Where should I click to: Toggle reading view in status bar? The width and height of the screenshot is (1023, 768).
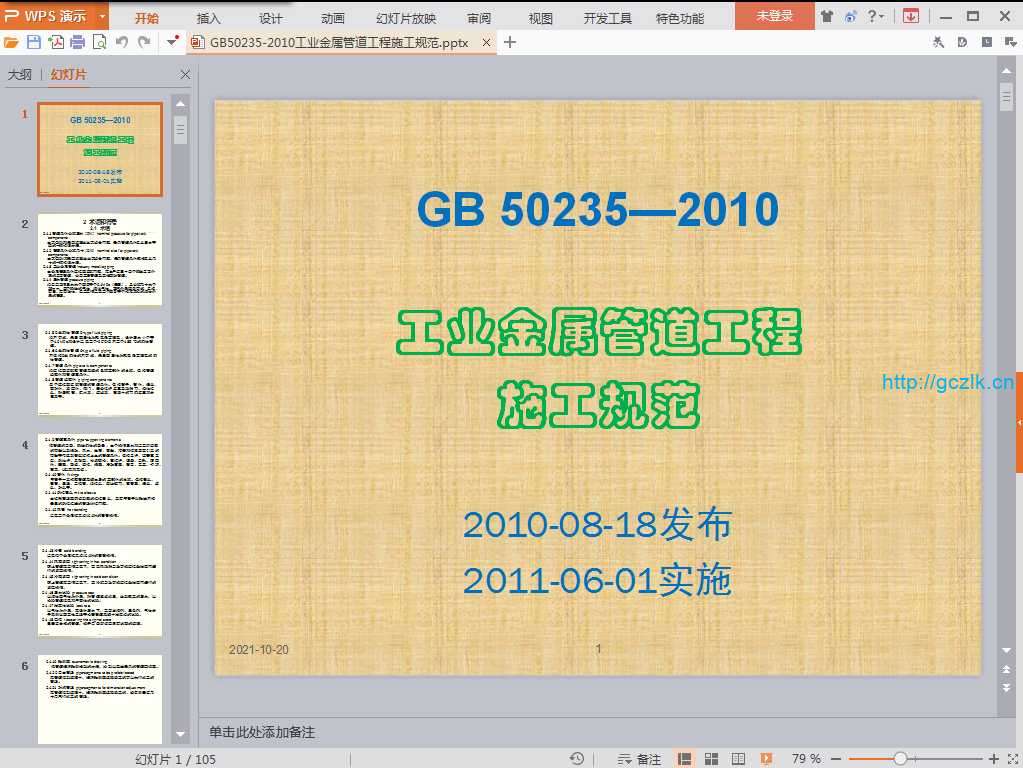pos(737,759)
